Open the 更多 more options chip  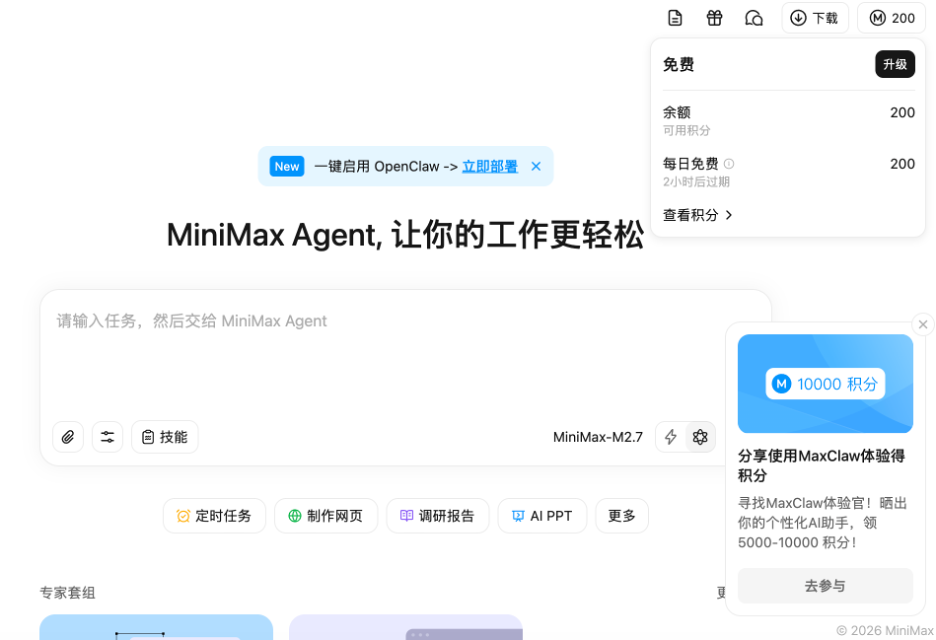tap(622, 516)
